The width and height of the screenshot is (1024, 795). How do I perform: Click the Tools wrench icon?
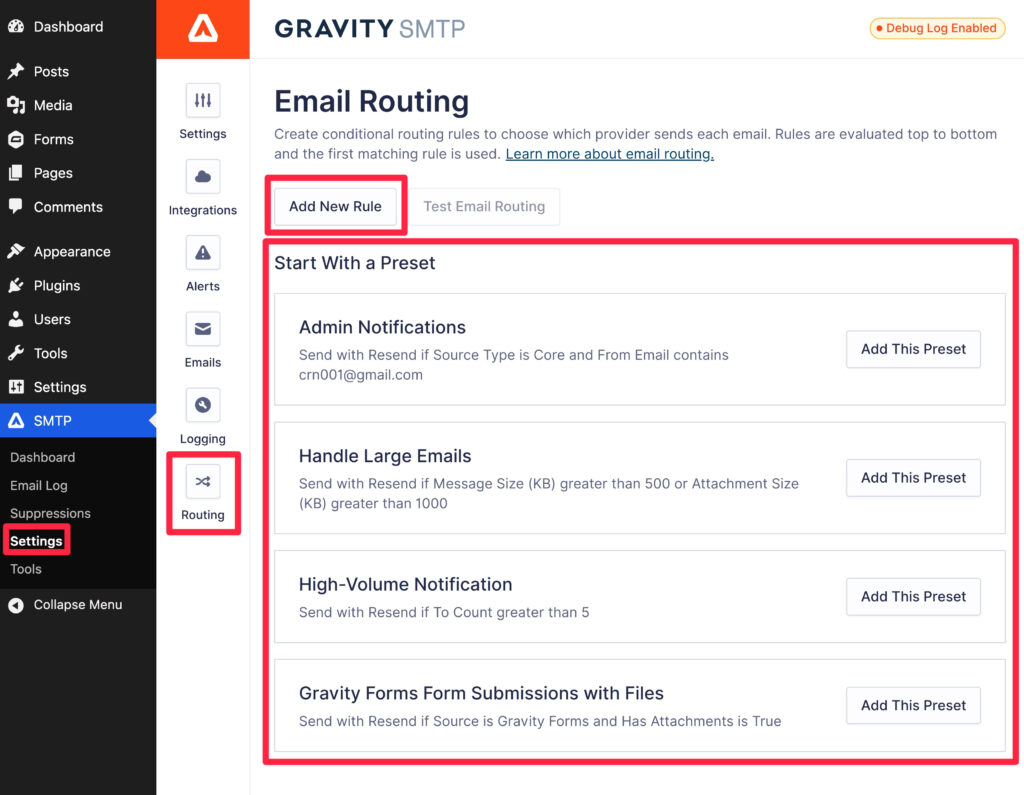16,353
